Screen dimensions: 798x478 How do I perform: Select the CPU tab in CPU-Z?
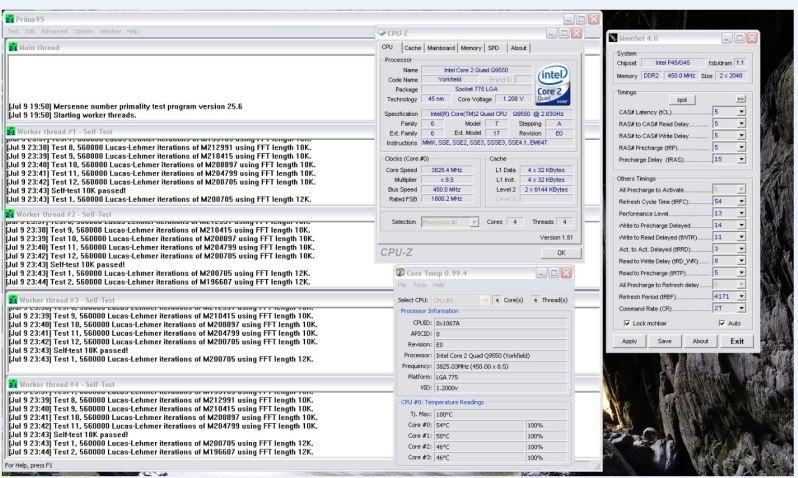(388, 47)
